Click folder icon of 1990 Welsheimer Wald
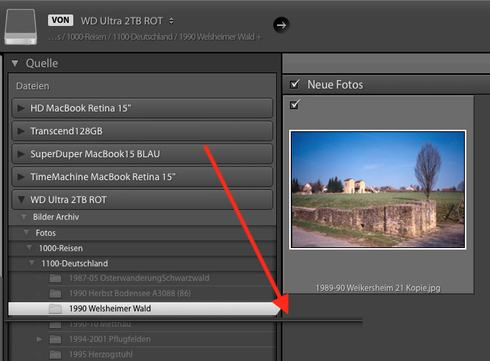The image size is (490, 361). (x=55, y=309)
